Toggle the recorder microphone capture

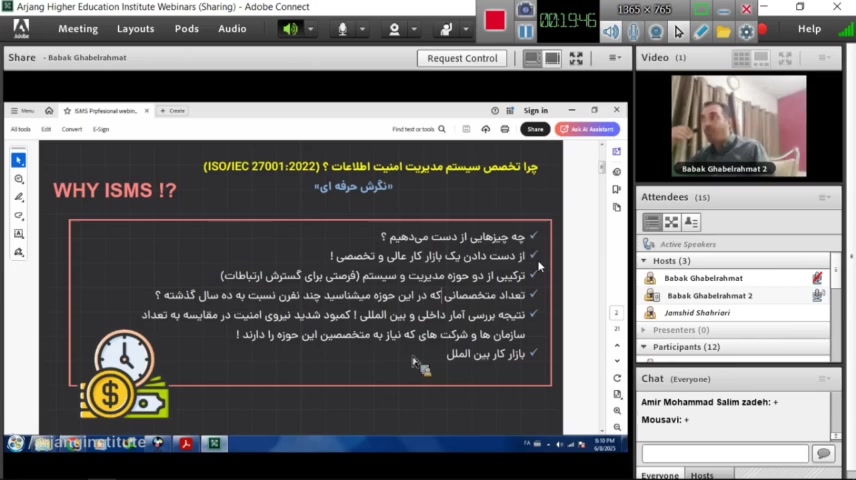click(x=633, y=32)
